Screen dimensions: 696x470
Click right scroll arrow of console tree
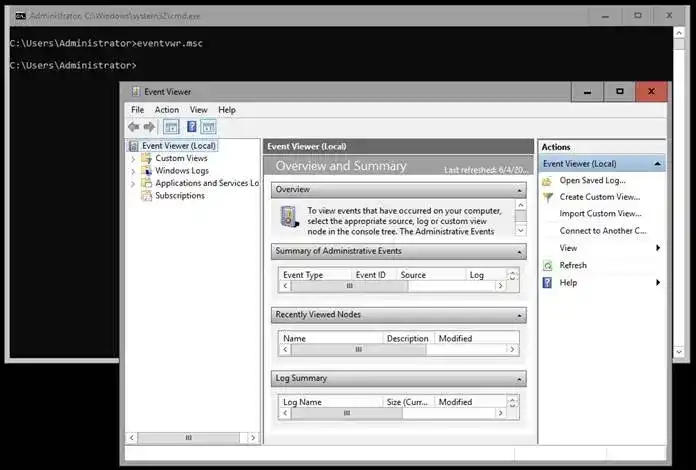(x=253, y=438)
